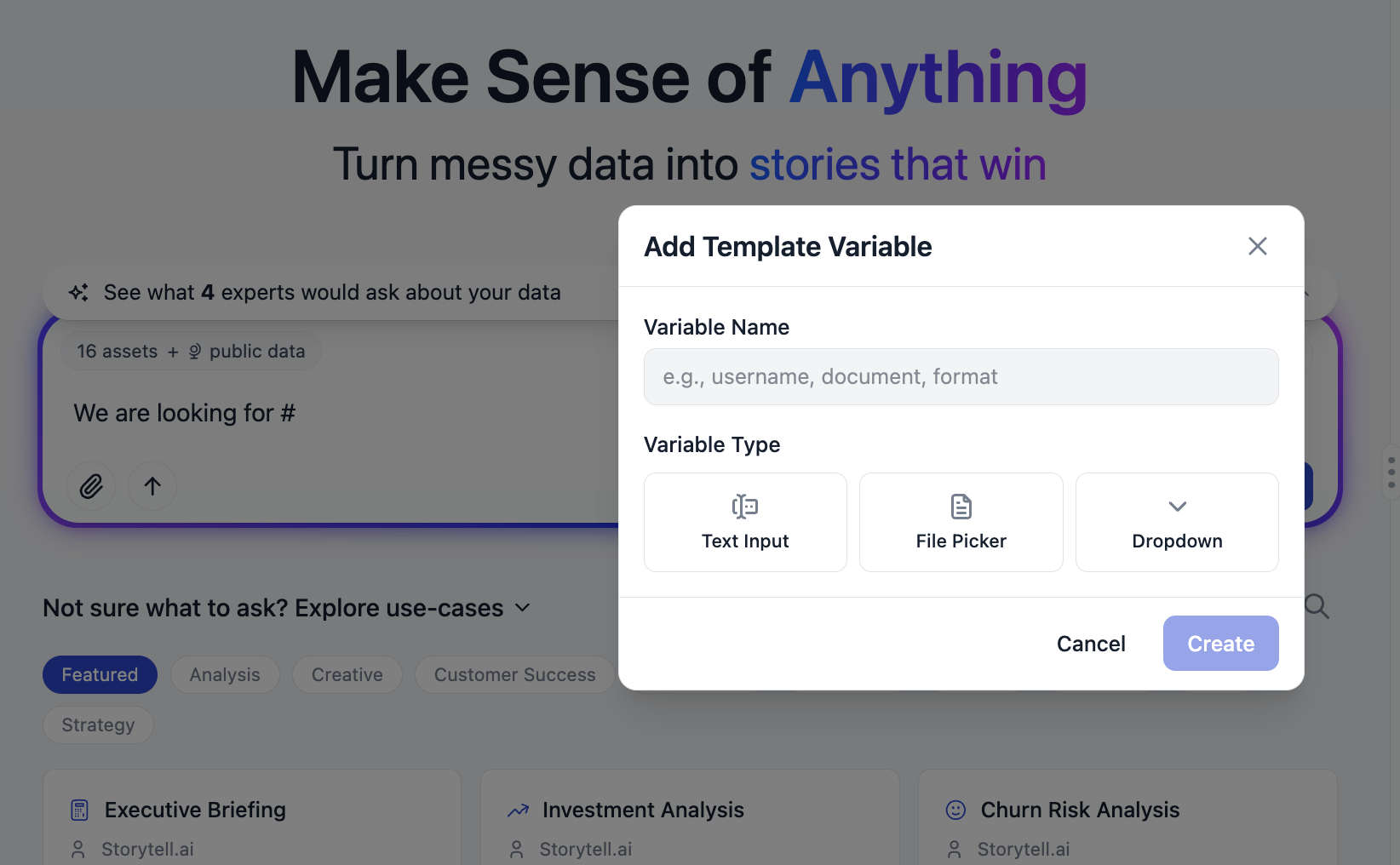
Task: Click the paperclip attach file icon
Action: pyautogui.click(x=91, y=486)
